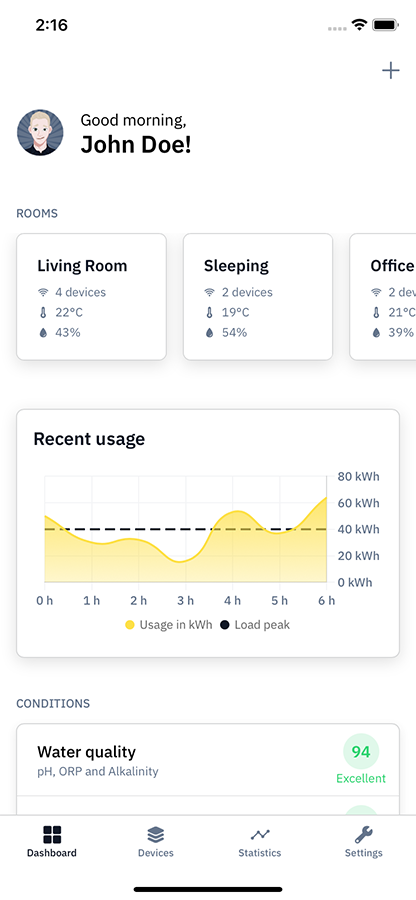This screenshot has width=416, height=900.
Task: Toggle Load peak legend item
Action: pos(255,624)
